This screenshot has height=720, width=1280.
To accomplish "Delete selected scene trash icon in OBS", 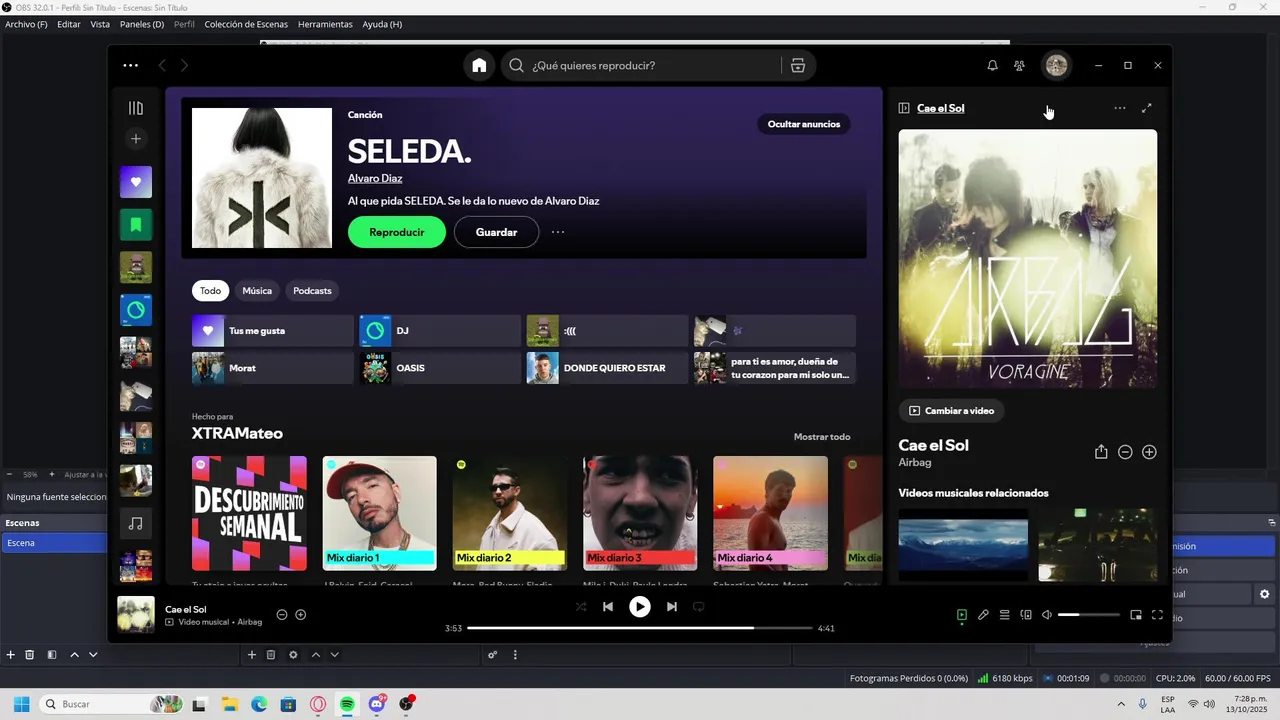I will [30, 655].
